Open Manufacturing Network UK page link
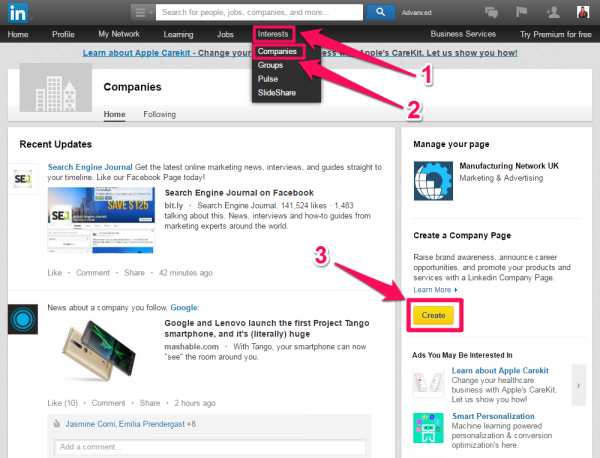Image resolution: width=600 pixels, height=458 pixels. coord(509,166)
